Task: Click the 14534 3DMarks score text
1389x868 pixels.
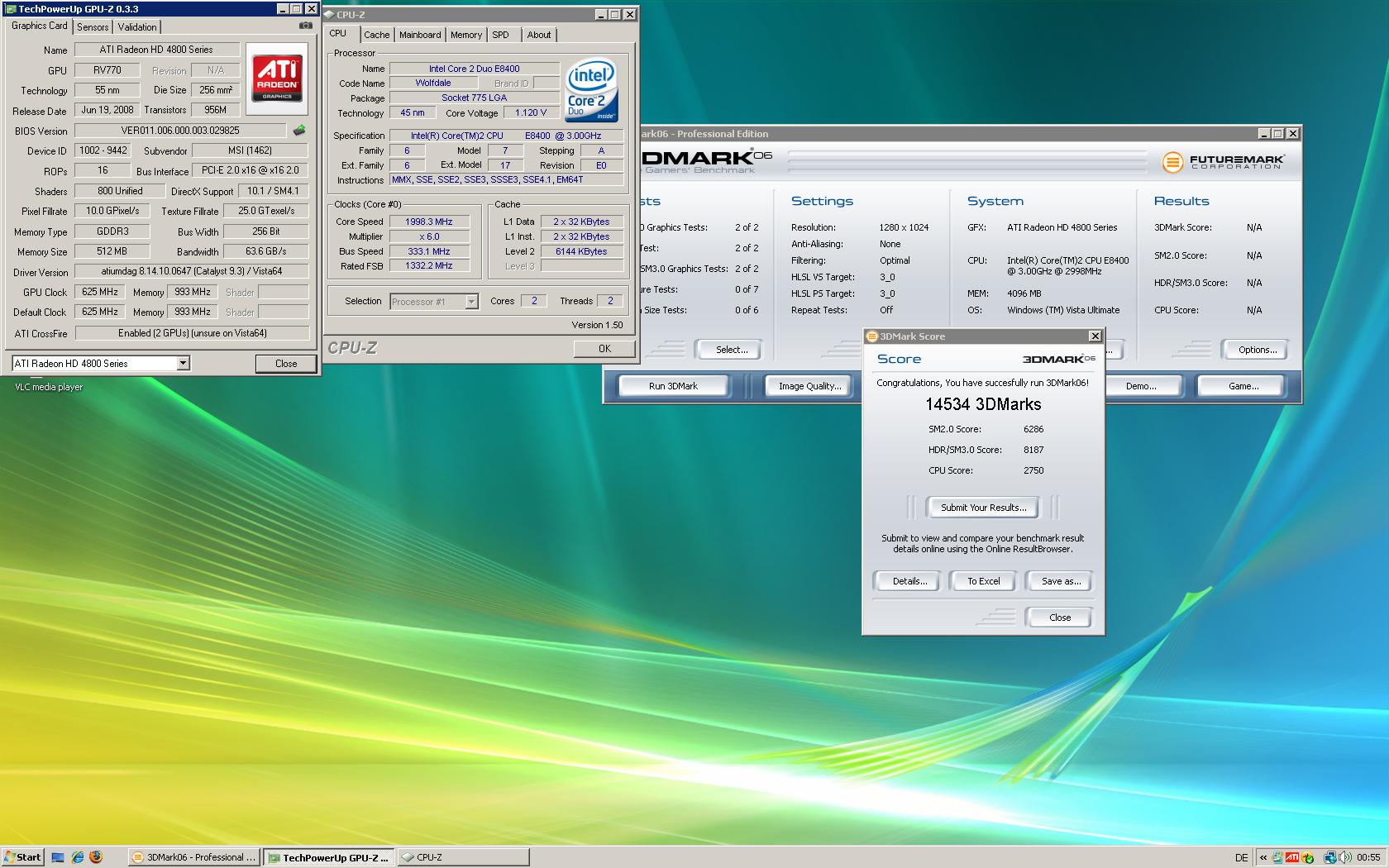Action: pos(983,404)
